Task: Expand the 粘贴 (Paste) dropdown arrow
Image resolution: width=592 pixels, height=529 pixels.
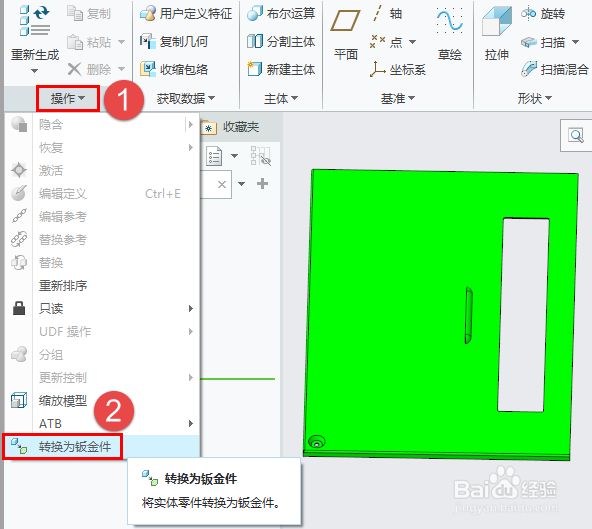Action: point(122,42)
